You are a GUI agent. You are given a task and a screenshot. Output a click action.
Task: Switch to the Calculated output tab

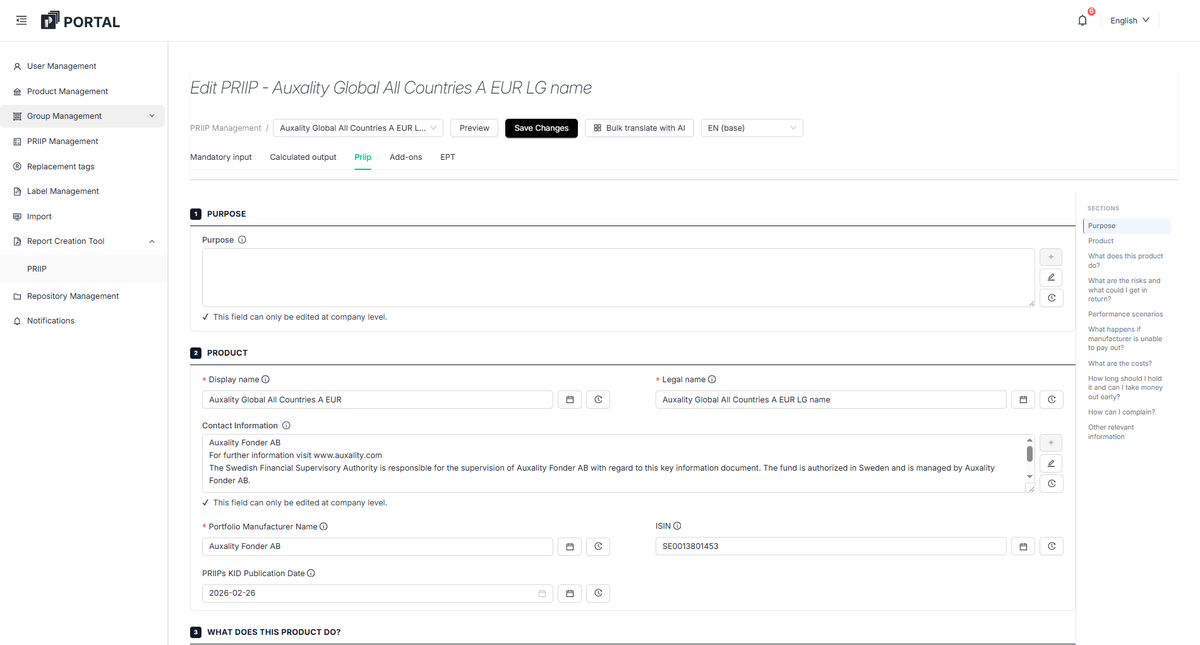[303, 157]
